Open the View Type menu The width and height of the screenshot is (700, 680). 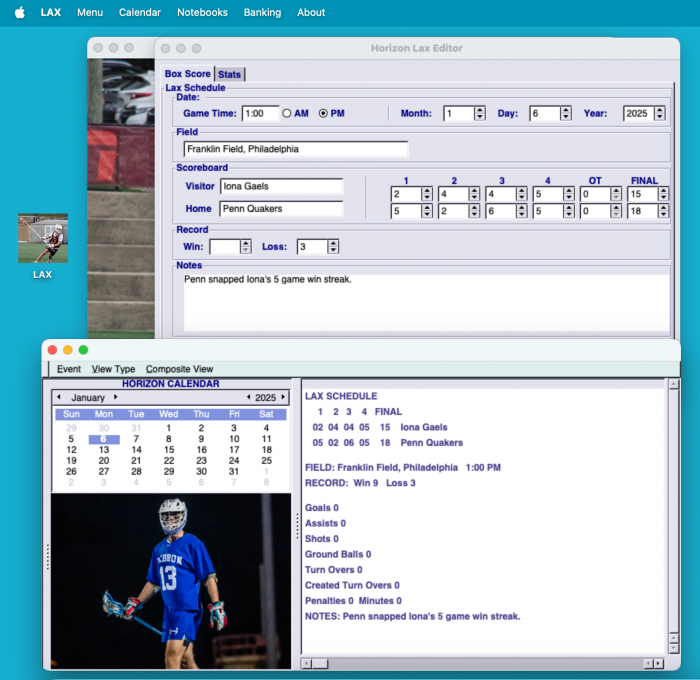(x=113, y=369)
